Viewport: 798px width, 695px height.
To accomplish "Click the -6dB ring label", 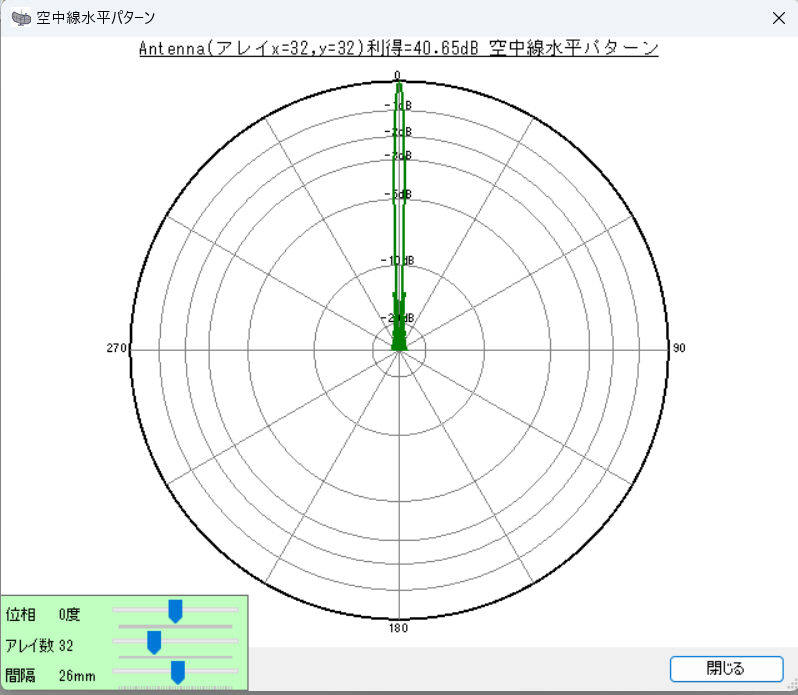I will click(x=398, y=194).
